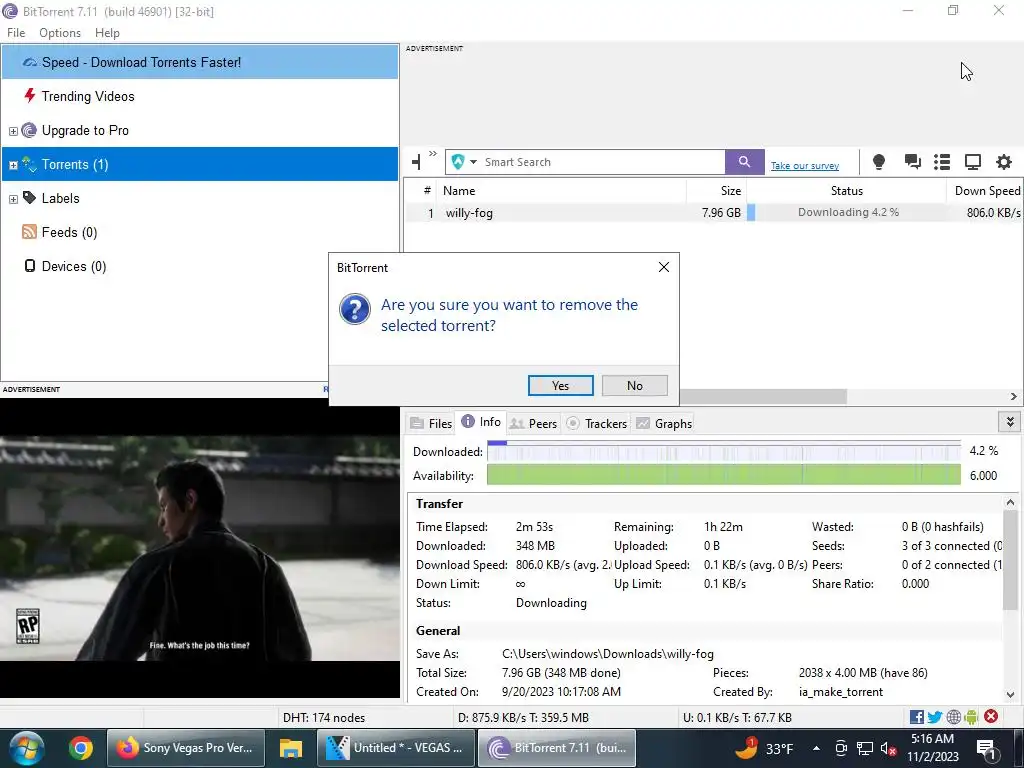Open File Explorer from taskbar
The width and height of the screenshot is (1024, 768).
tap(291, 748)
